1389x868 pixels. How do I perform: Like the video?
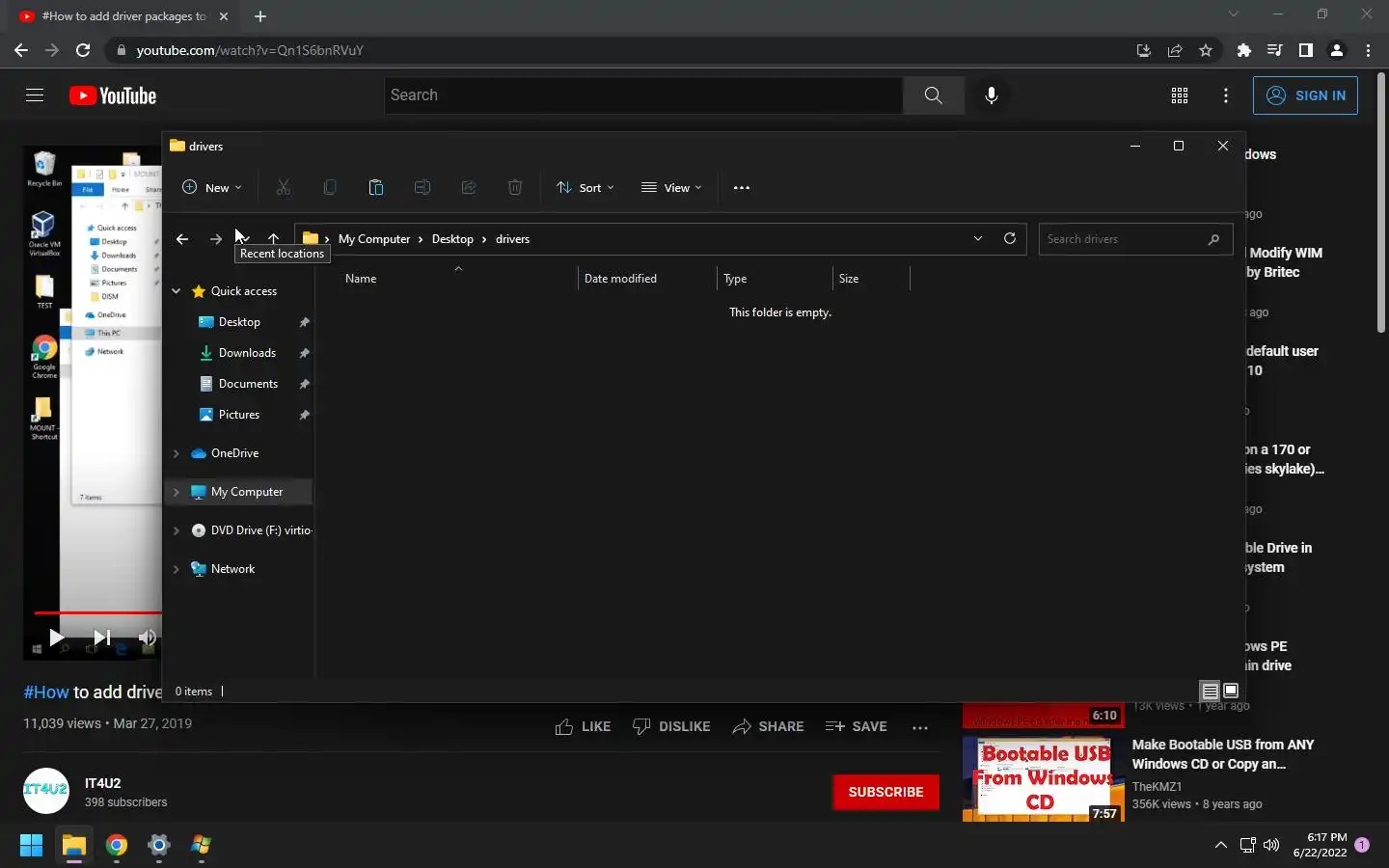(583, 727)
